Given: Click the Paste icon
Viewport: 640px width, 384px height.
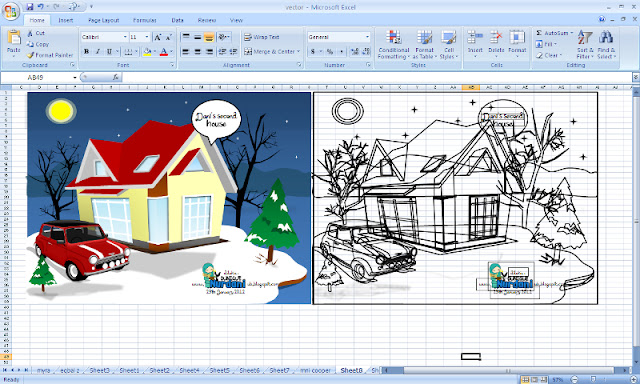Looking at the screenshot, I should pos(13,38).
